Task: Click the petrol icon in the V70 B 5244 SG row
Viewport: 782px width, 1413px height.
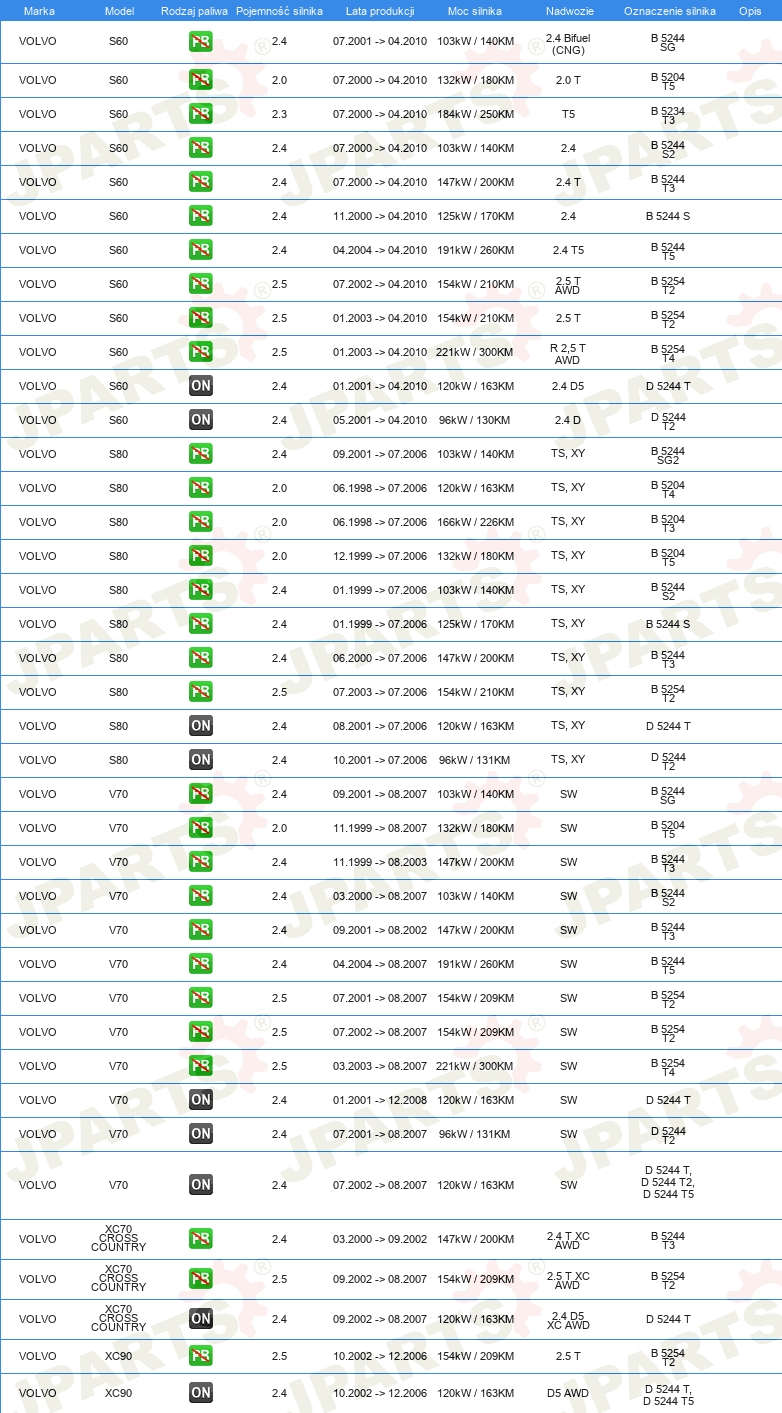Action: (x=201, y=794)
